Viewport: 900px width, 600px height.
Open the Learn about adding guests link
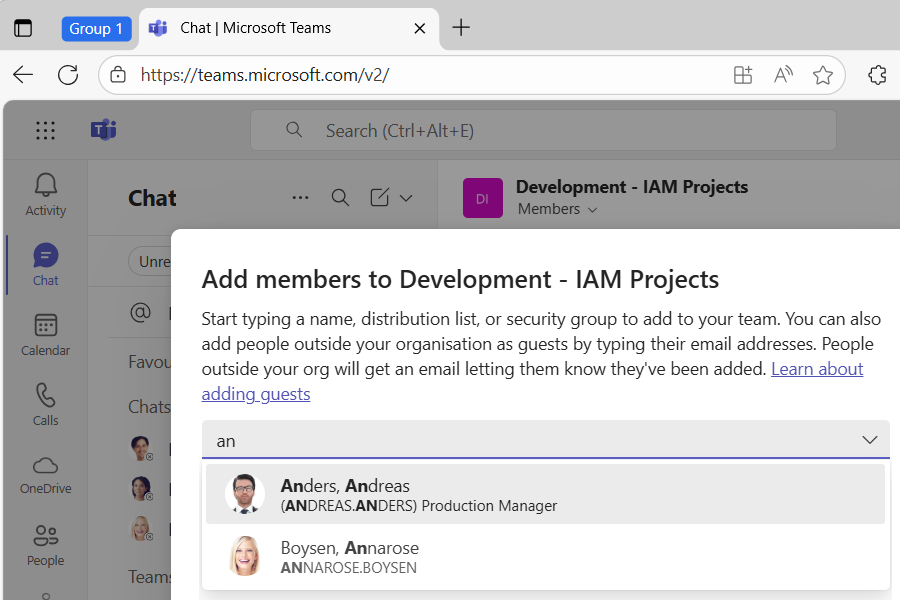pos(816,368)
